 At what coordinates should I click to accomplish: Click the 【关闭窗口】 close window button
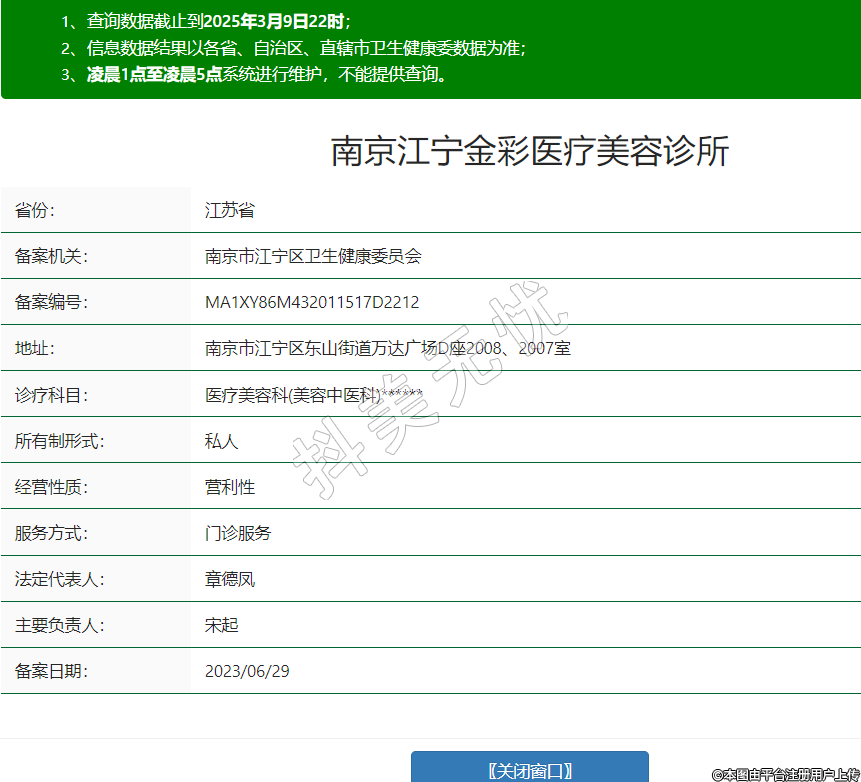click(529, 769)
